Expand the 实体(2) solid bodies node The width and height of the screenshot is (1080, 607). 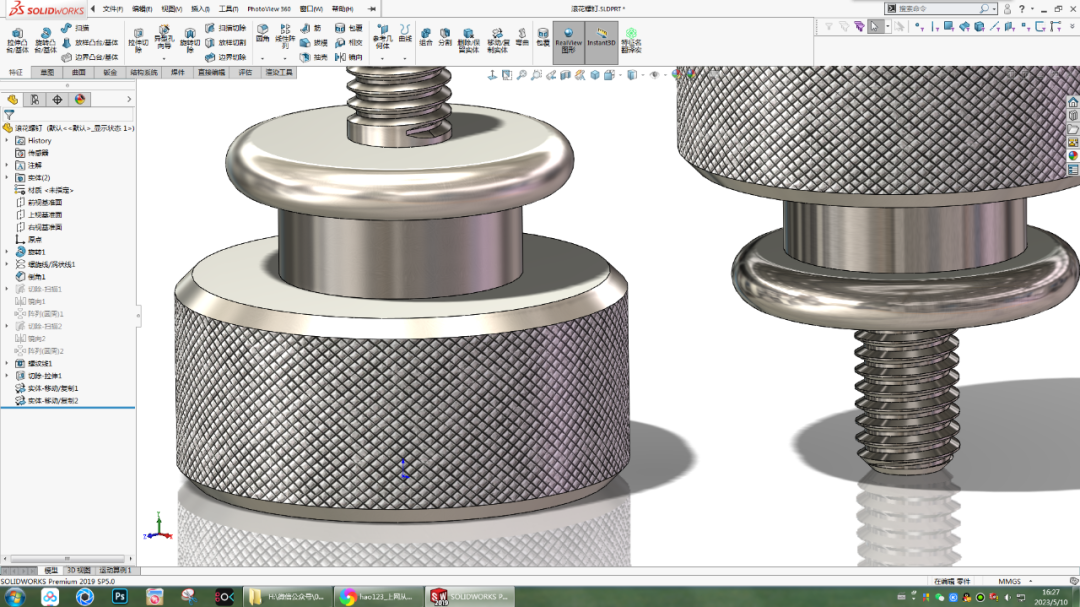click(7, 178)
